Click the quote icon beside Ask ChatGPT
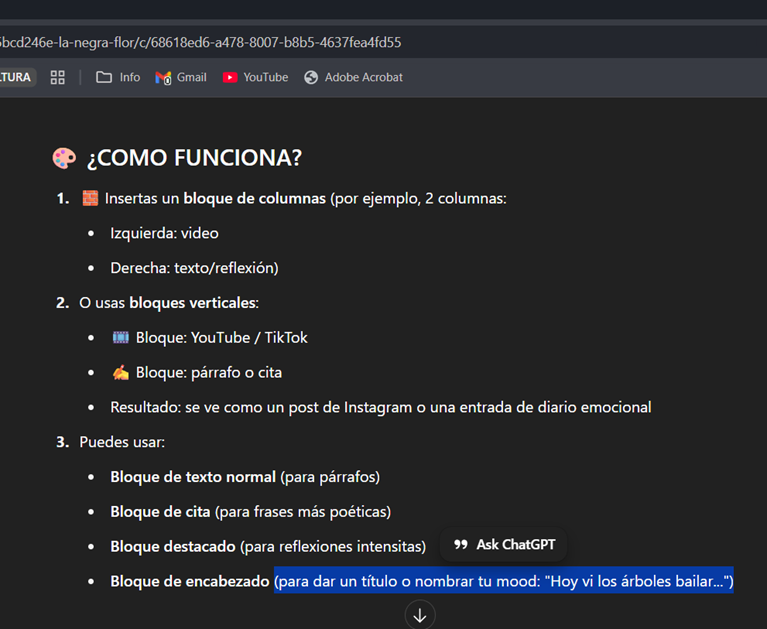767x629 pixels. pos(461,545)
